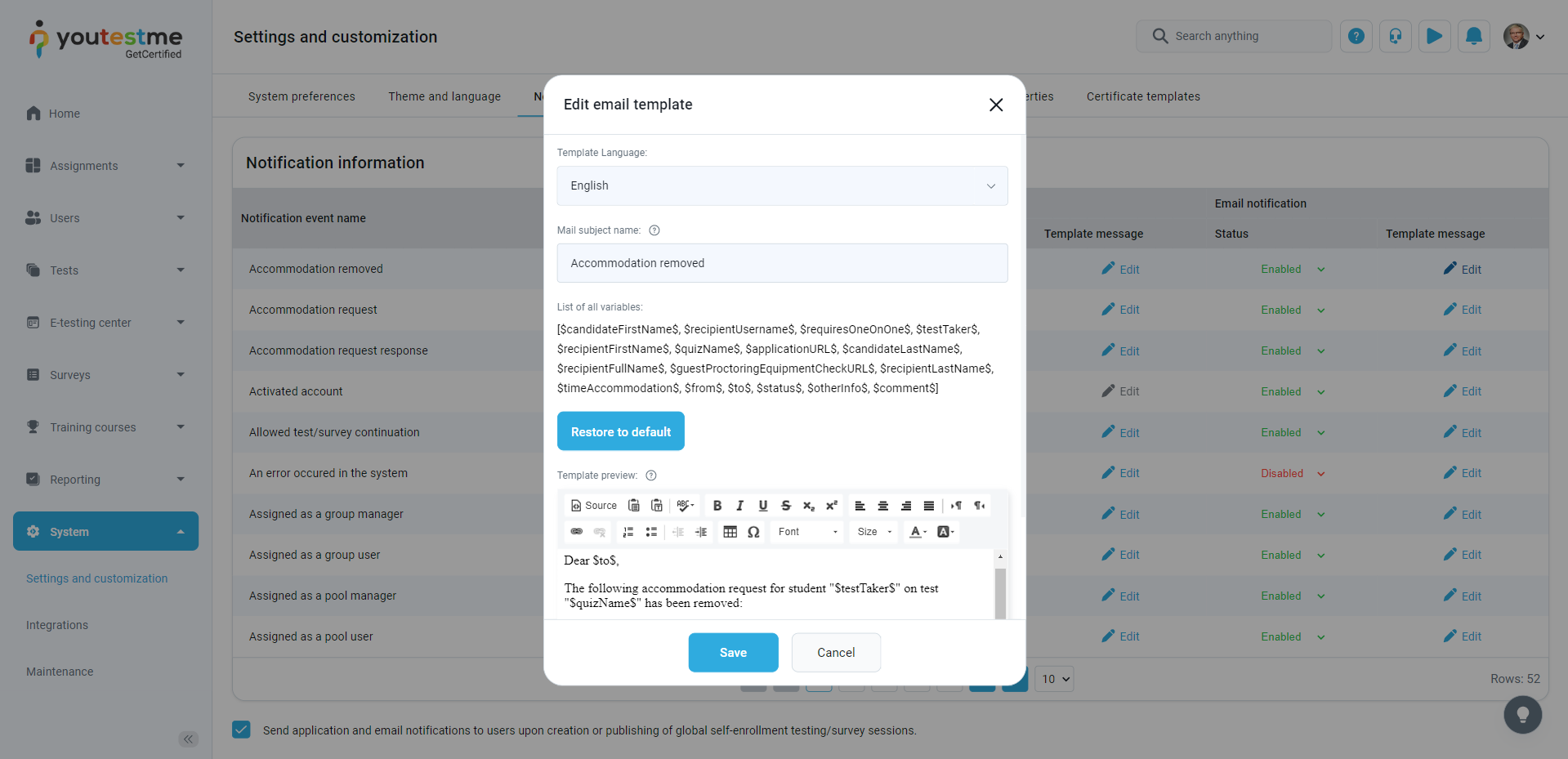Uncheck the send notifications on self-enrollment checkbox
The width and height of the screenshot is (1568, 759).
click(x=242, y=730)
